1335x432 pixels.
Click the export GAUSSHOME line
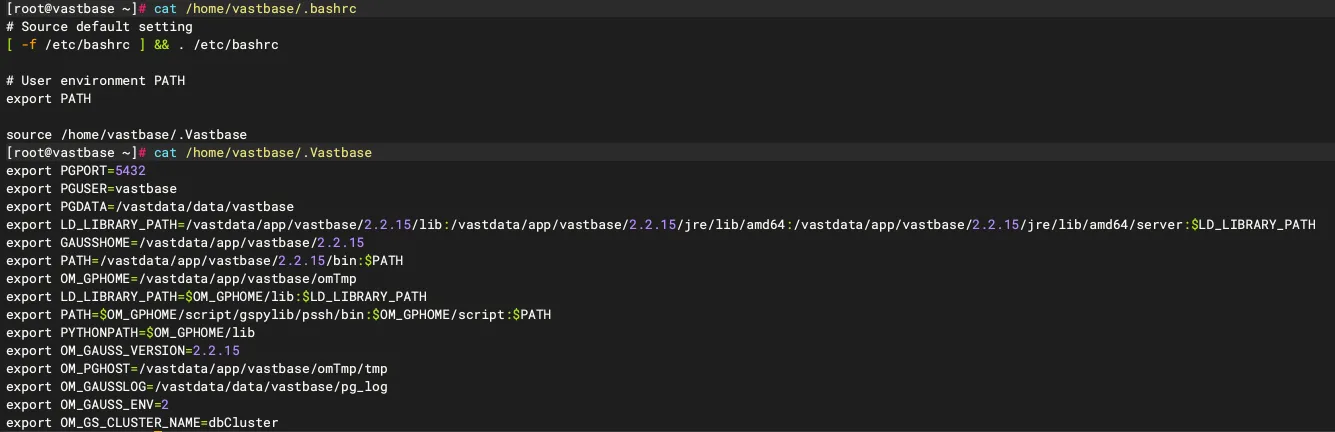pyautogui.click(x=185, y=243)
